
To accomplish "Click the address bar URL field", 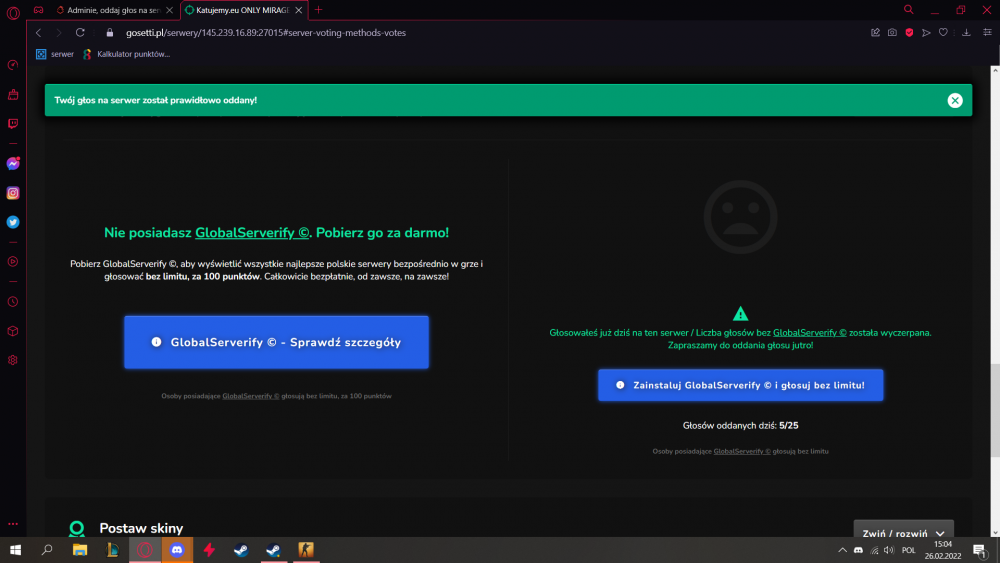I will (265, 33).
